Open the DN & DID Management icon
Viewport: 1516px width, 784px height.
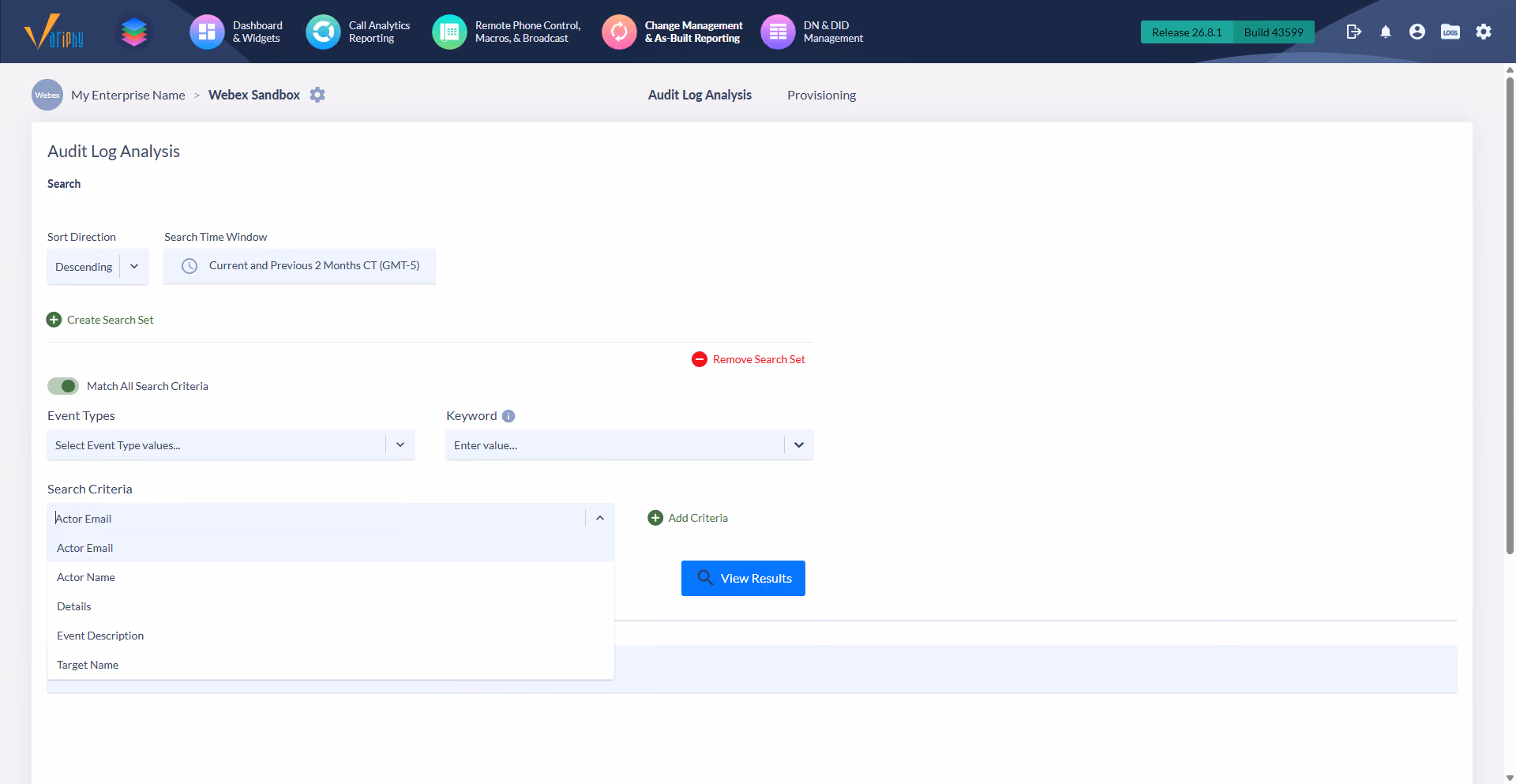click(x=778, y=32)
